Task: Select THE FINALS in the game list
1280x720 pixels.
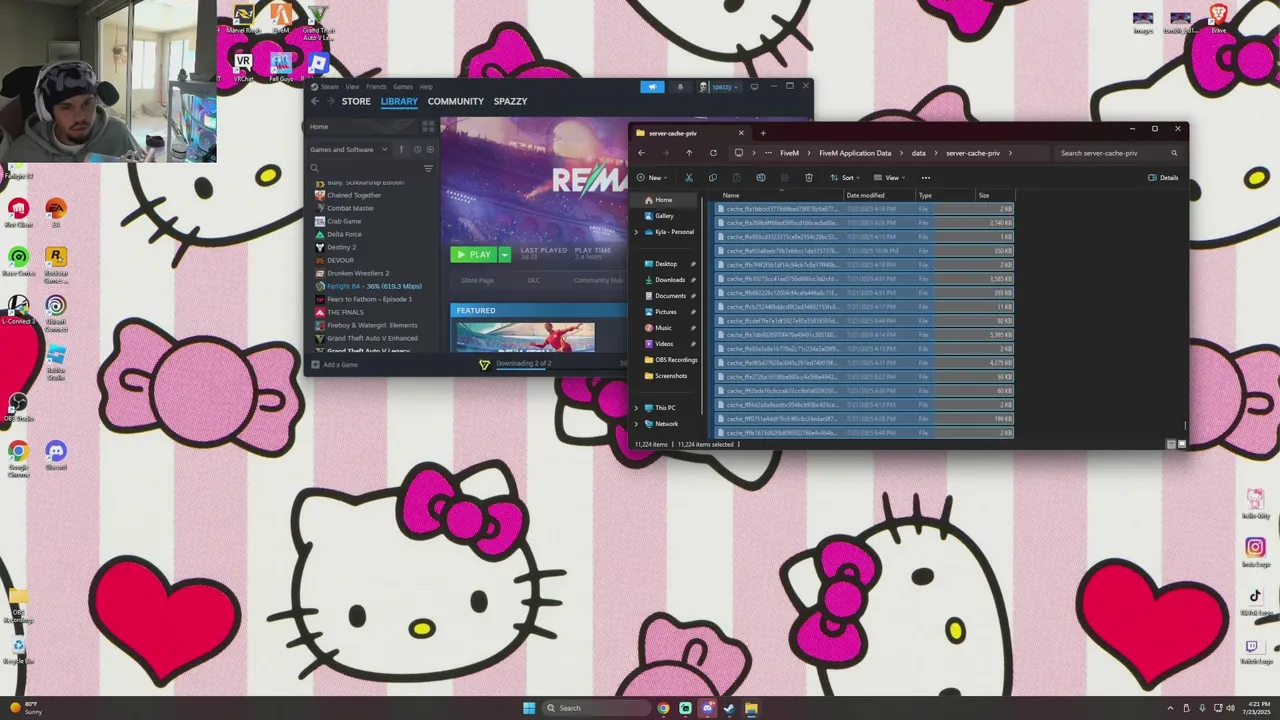Action: point(345,312)
